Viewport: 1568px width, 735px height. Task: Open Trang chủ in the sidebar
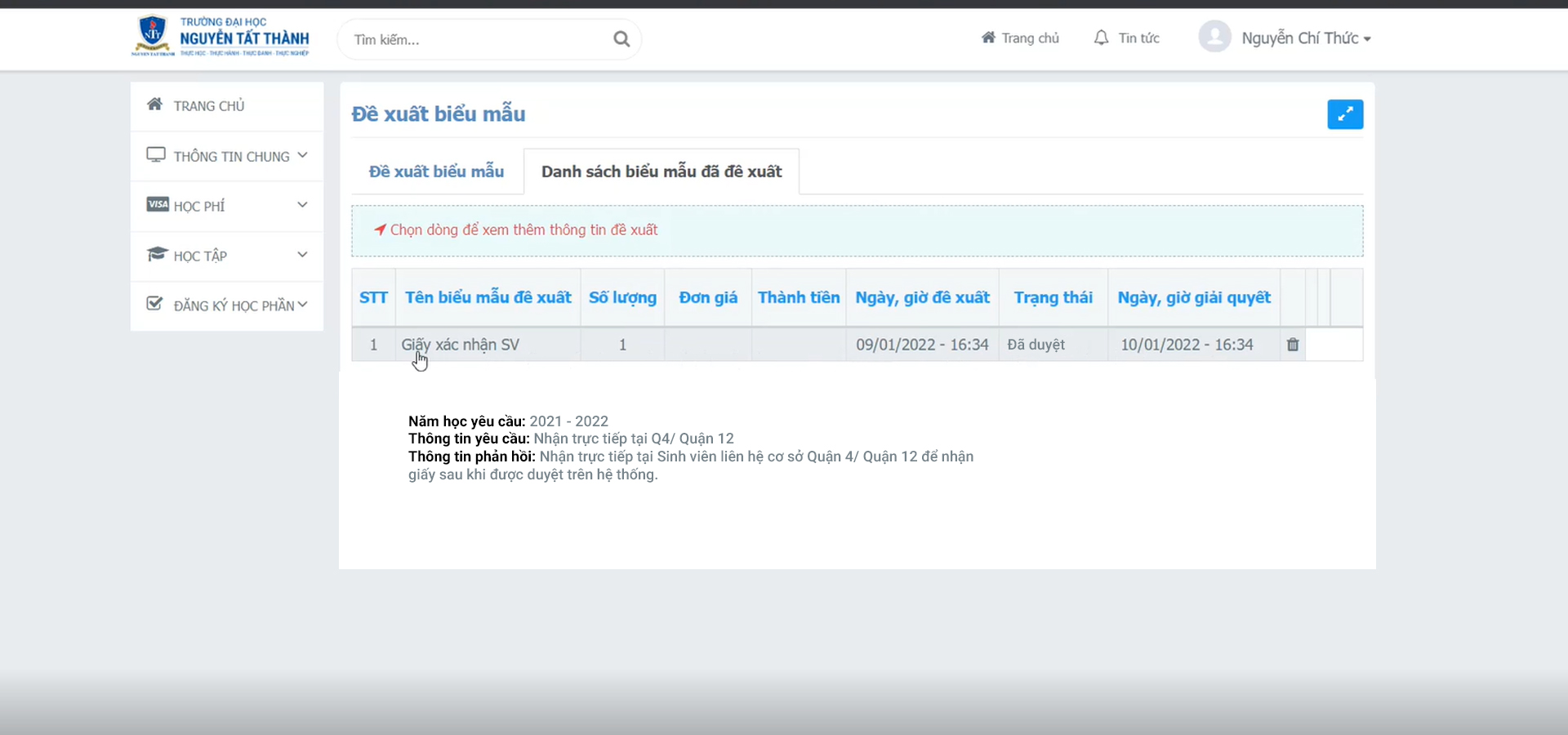[209, 106]
